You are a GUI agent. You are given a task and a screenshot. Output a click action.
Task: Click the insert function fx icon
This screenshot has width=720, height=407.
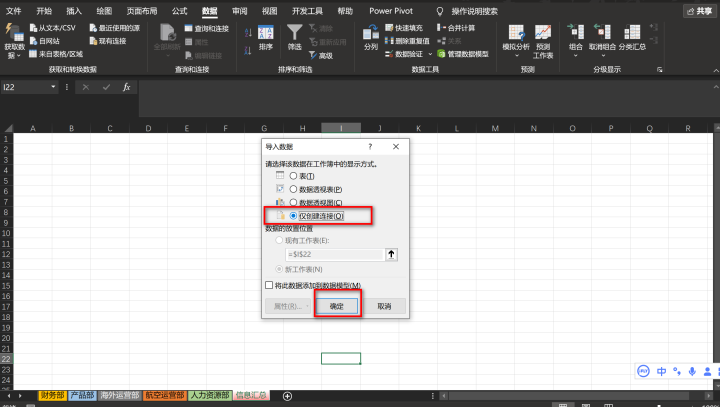point(127,87)
